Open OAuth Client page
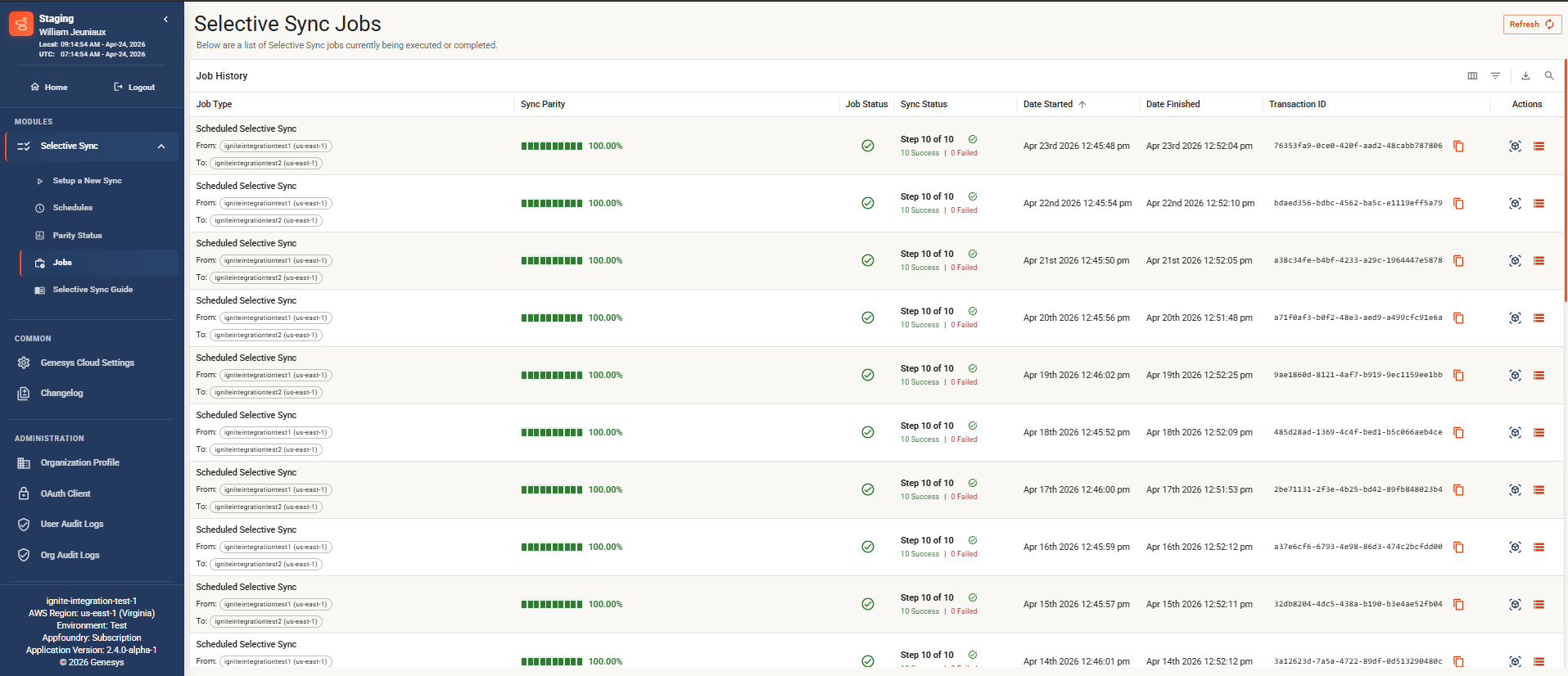The width and height of the screenshot is (1568, 676). pos(66,493)
